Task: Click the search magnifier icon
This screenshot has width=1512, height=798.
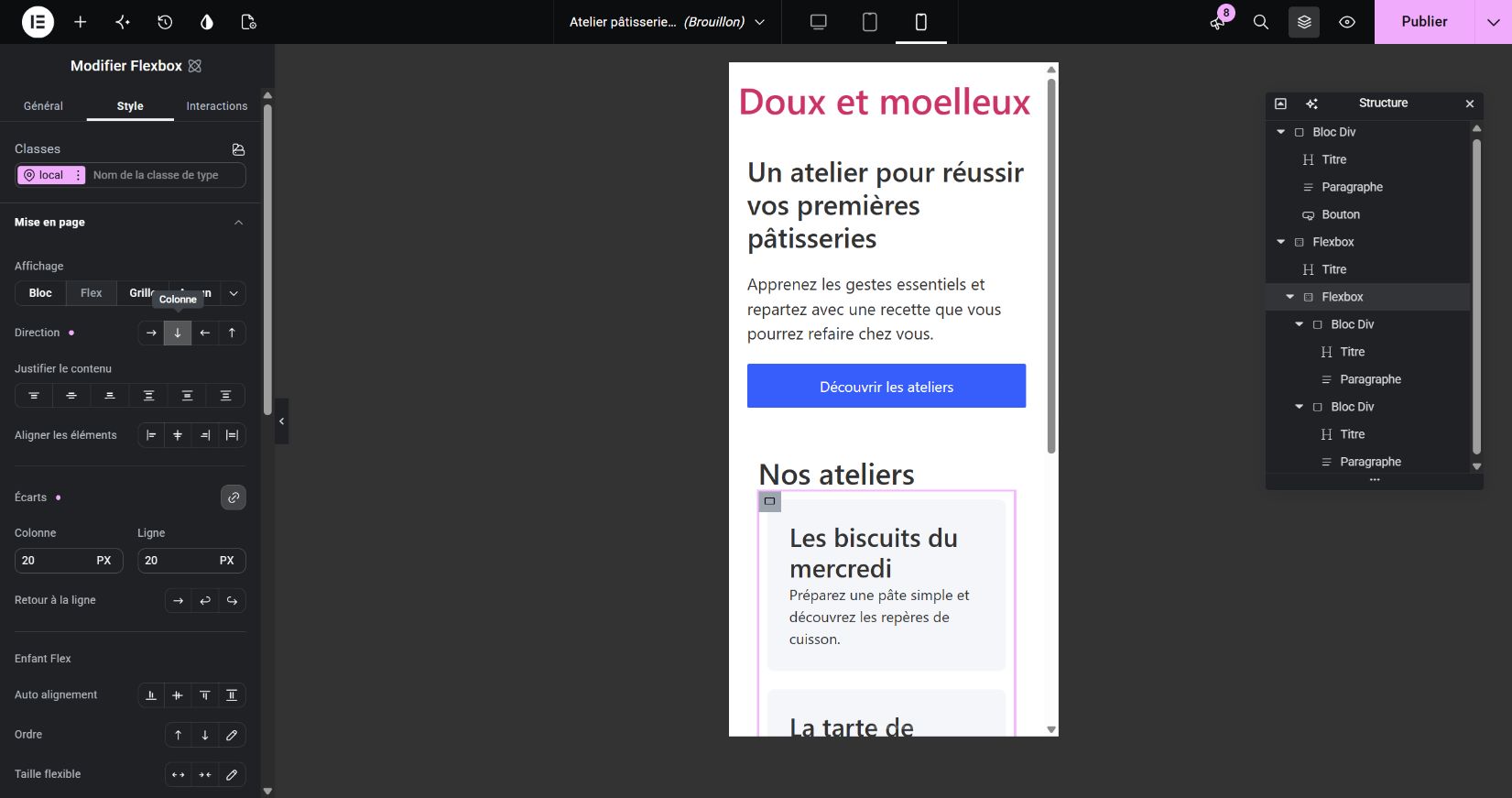Action: click(1261, 22)
